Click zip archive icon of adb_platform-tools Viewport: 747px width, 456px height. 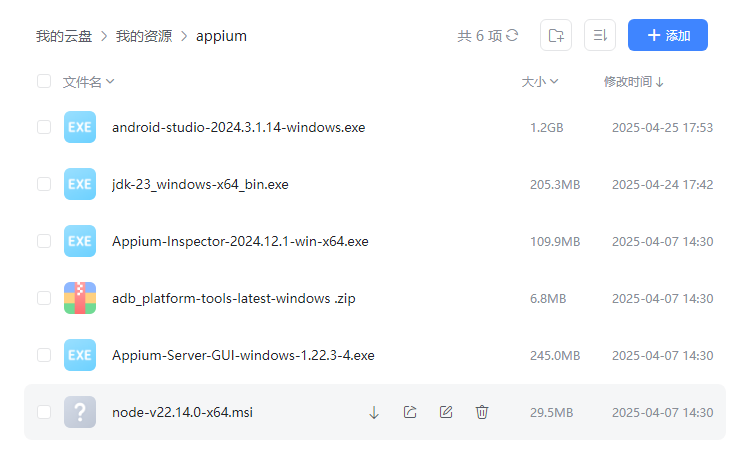(x=80, y=298)
